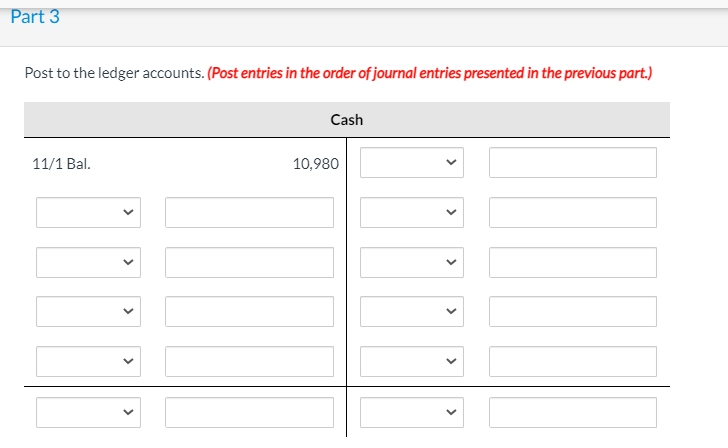The width and height of the screenshot is (728, 448).
Task: Open the debit dropdown below the total line
Action: (x=88, y=412)
